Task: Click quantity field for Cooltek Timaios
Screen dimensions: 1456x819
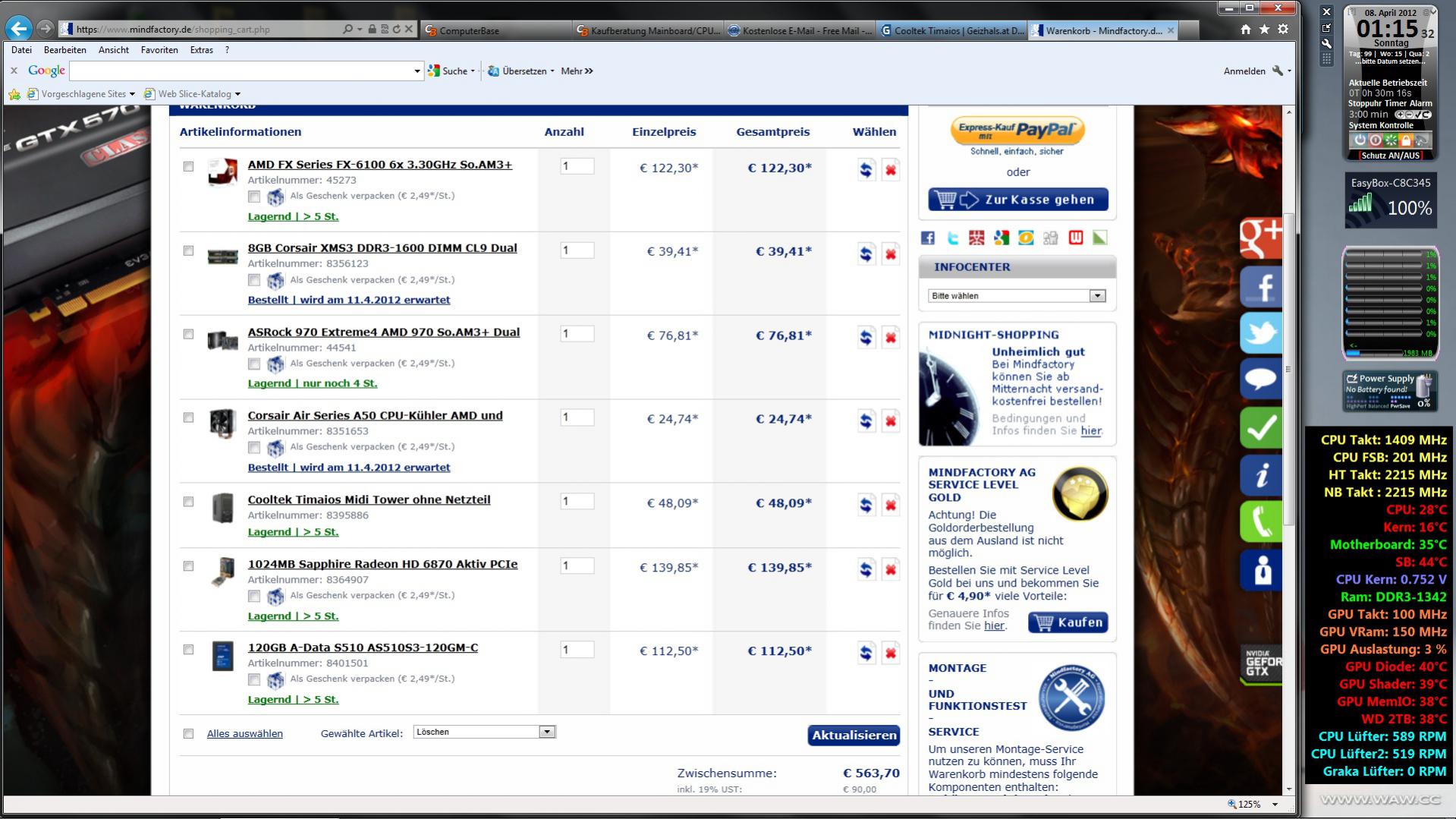Action: point(577,502)
